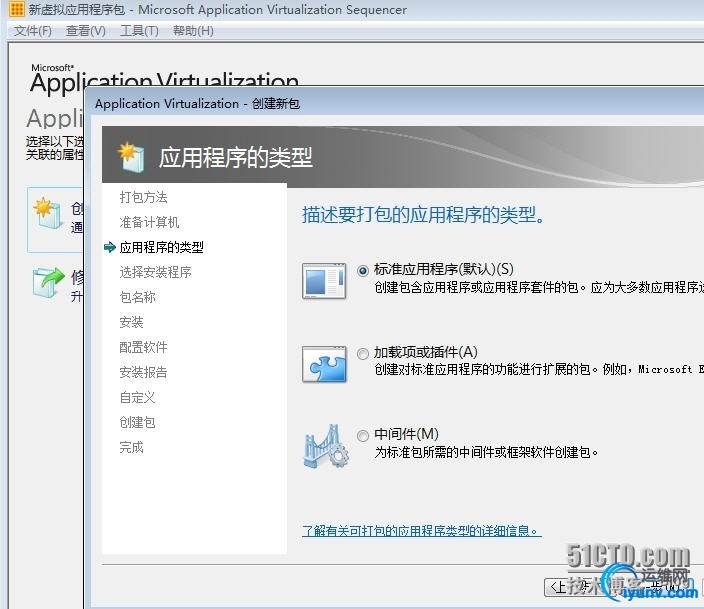
Task: Go to 准备计算机 step in sidebar
Action: pos(149,222)
